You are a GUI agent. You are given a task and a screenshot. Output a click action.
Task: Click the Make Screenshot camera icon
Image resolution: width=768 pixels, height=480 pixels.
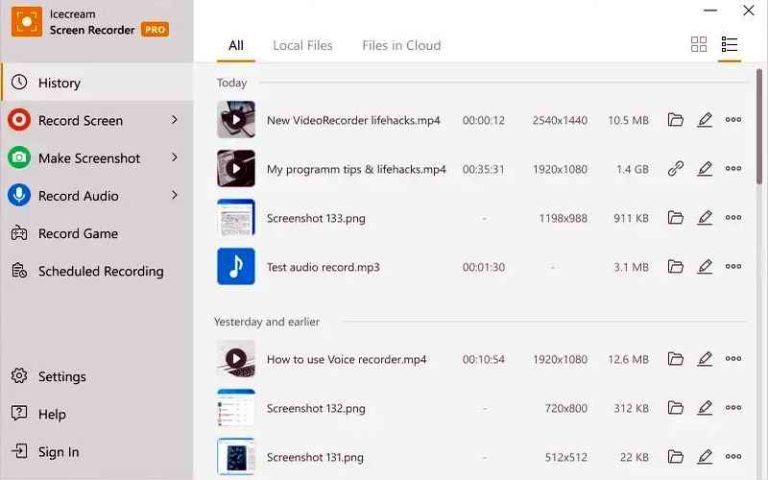click(x=19, y=158)
